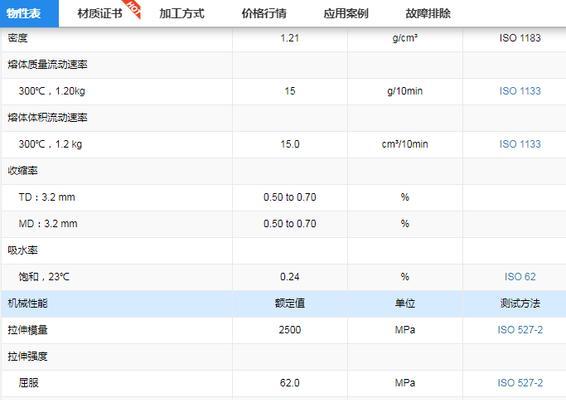Viewport: 566px width, 400px height.
Task: Open the 价格行情 tab
Action: pos(264,13)
